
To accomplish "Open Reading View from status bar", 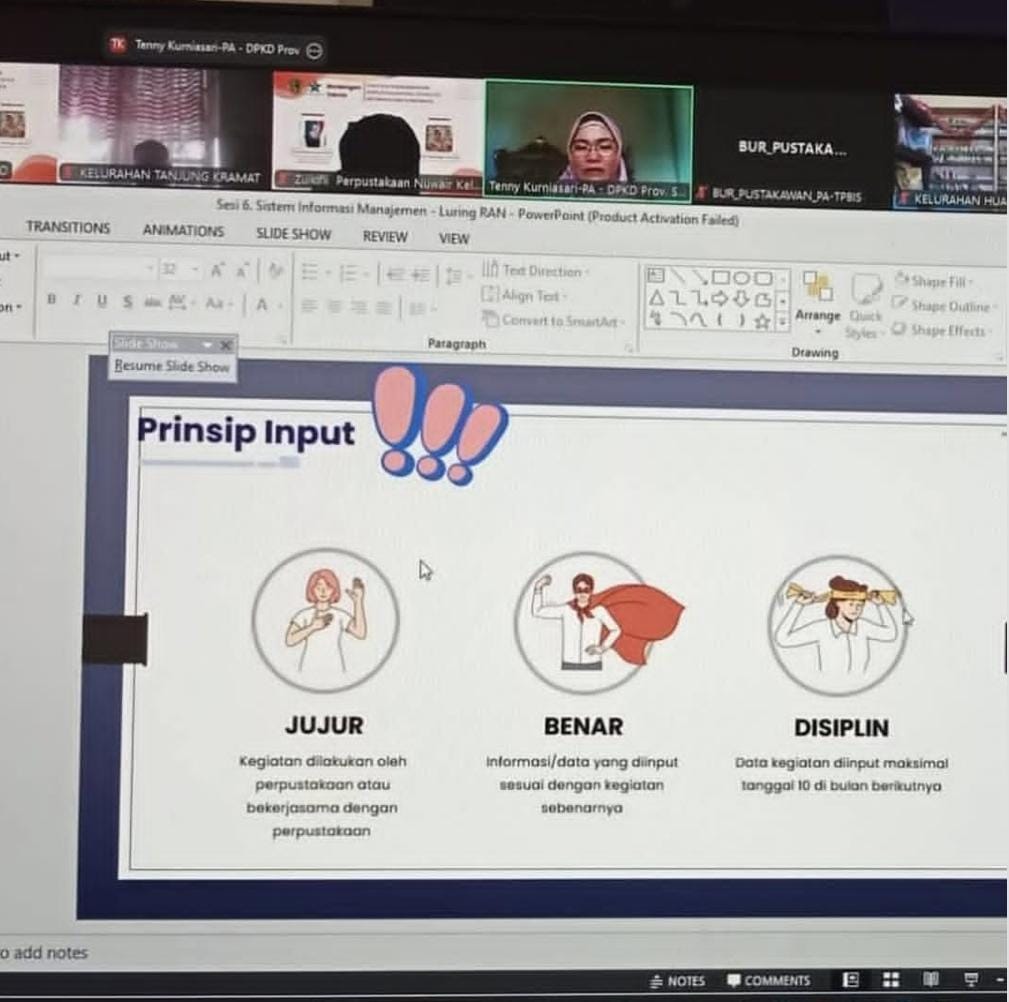I will tap(930, 980).
